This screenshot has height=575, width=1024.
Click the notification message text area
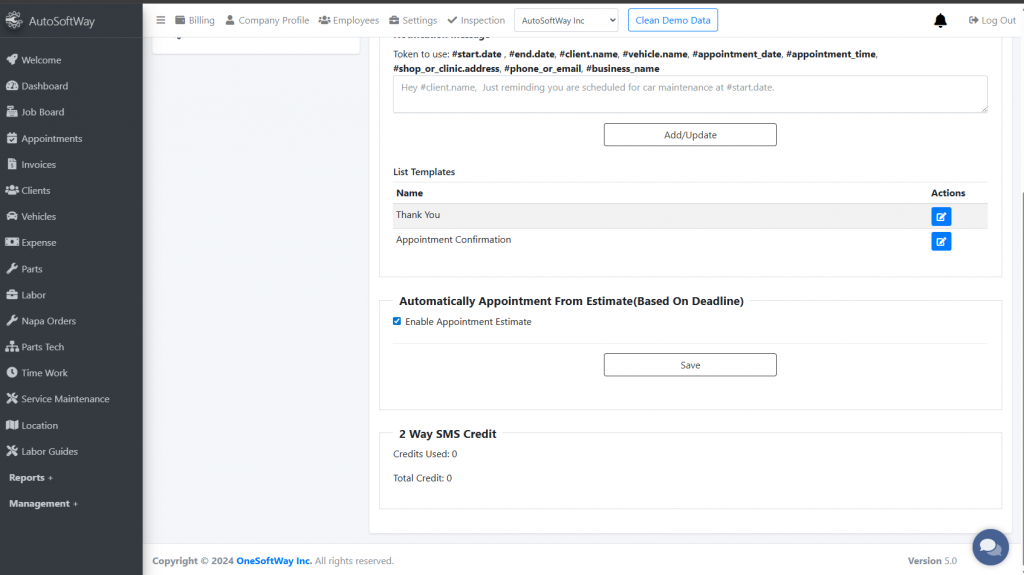(x=690, y=94)
